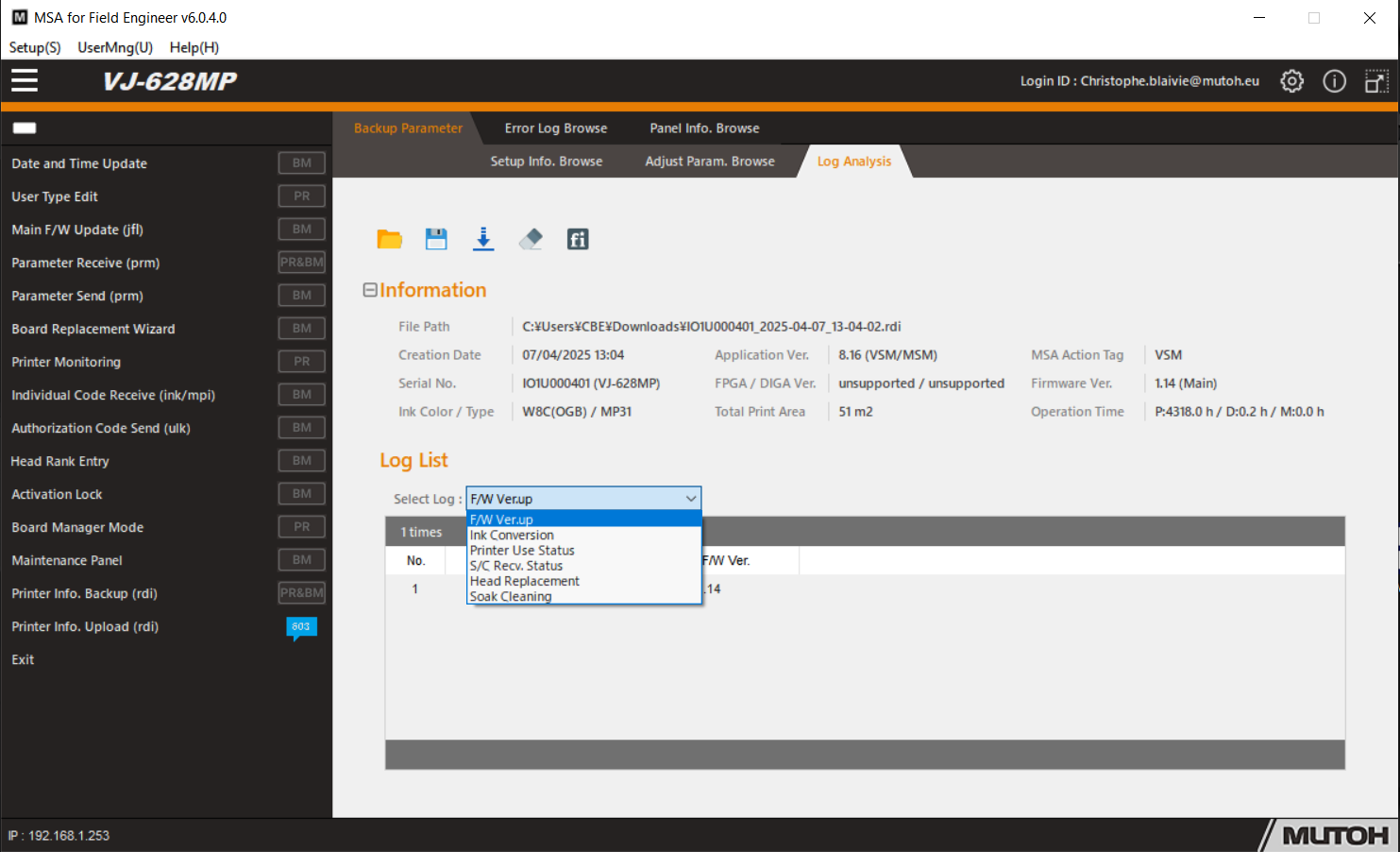Choose Ink Conversion from log list

(583, 536)
